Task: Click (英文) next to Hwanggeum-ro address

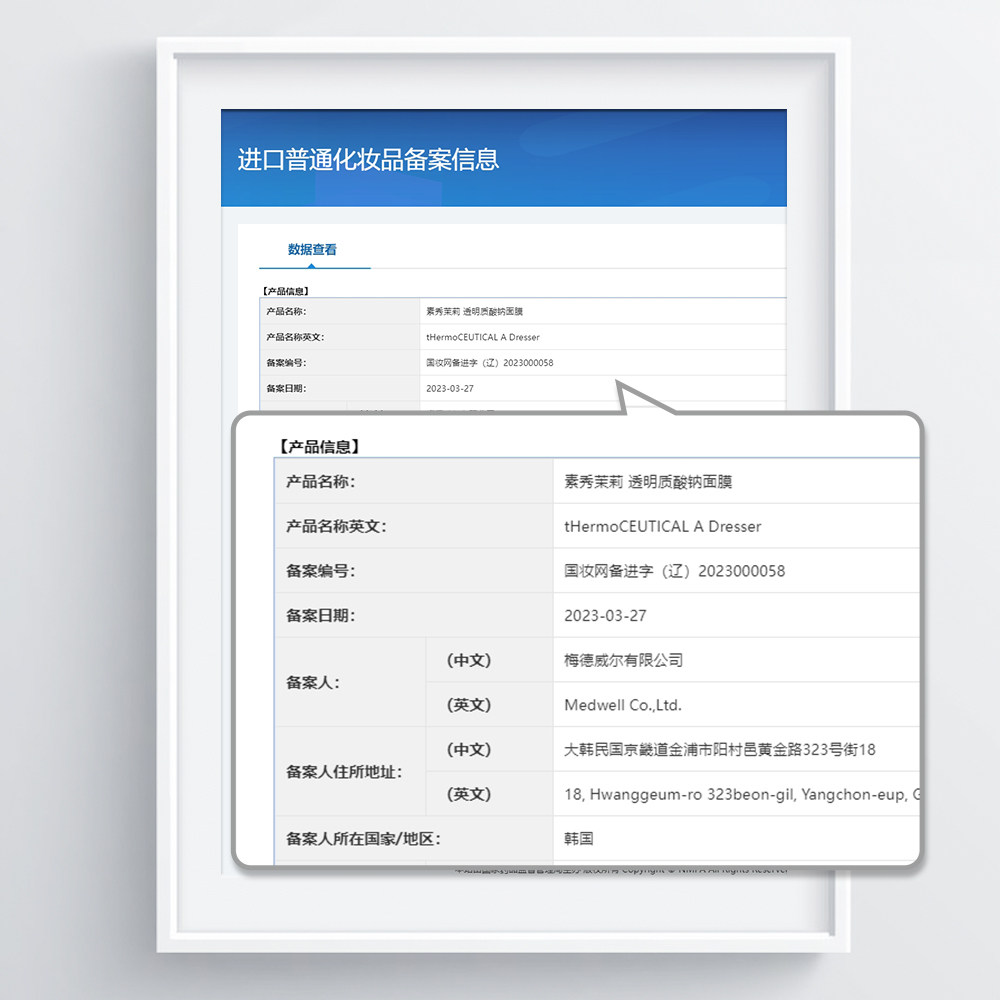Action: pyautogui.click(x=469, y=794)
